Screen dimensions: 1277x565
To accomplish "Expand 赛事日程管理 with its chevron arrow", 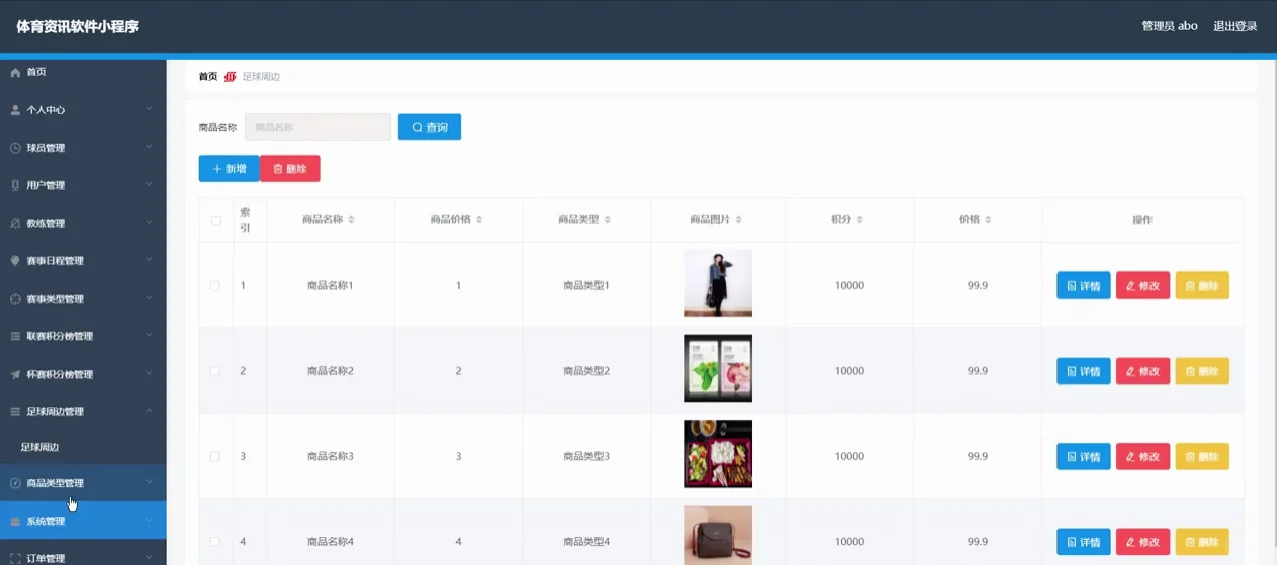I will click(x=149, y=260).
